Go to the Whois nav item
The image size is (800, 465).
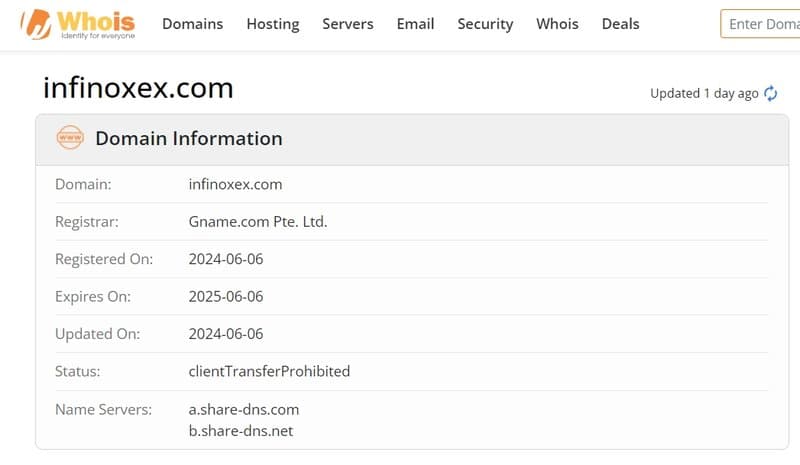pyautogui.click(x=557, y=24)
